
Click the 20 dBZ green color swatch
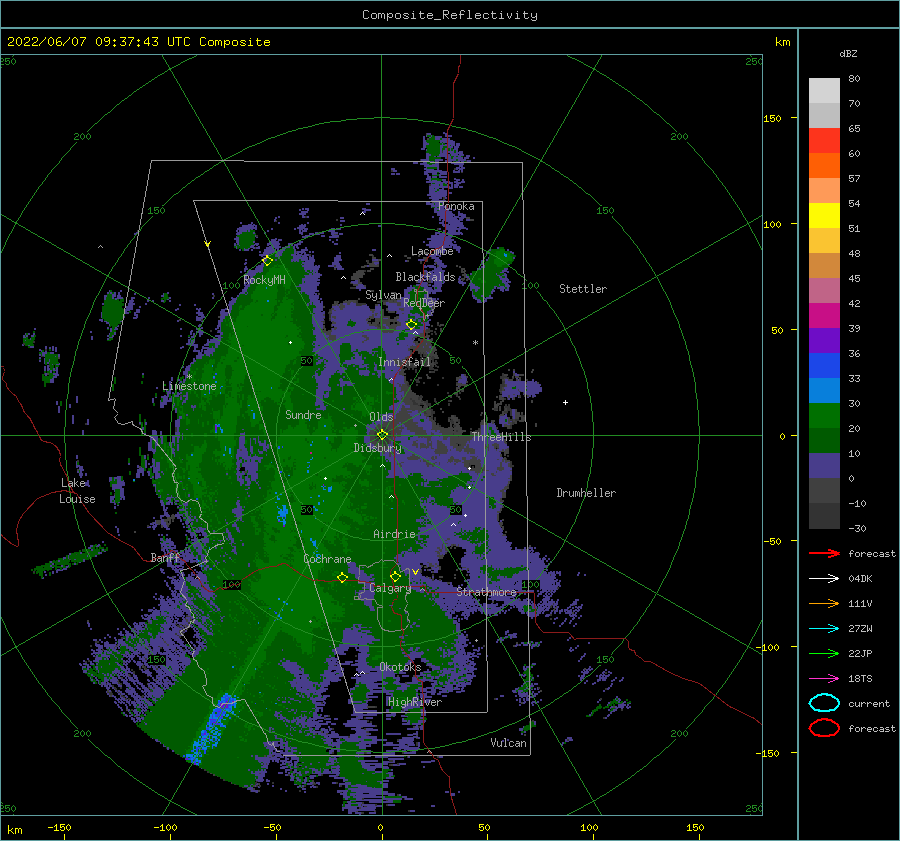[824, 415]
